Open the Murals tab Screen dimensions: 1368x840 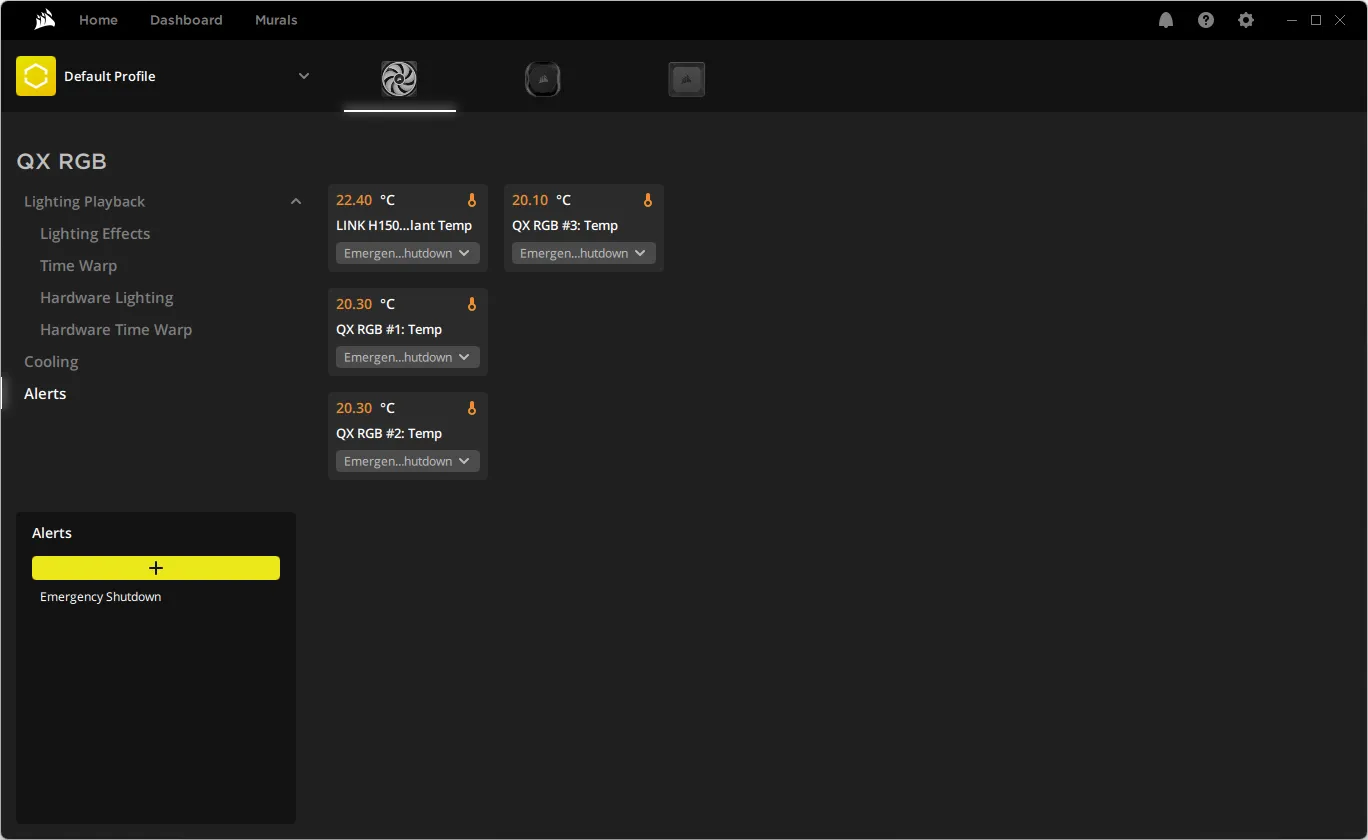click(x=276, y=20)
